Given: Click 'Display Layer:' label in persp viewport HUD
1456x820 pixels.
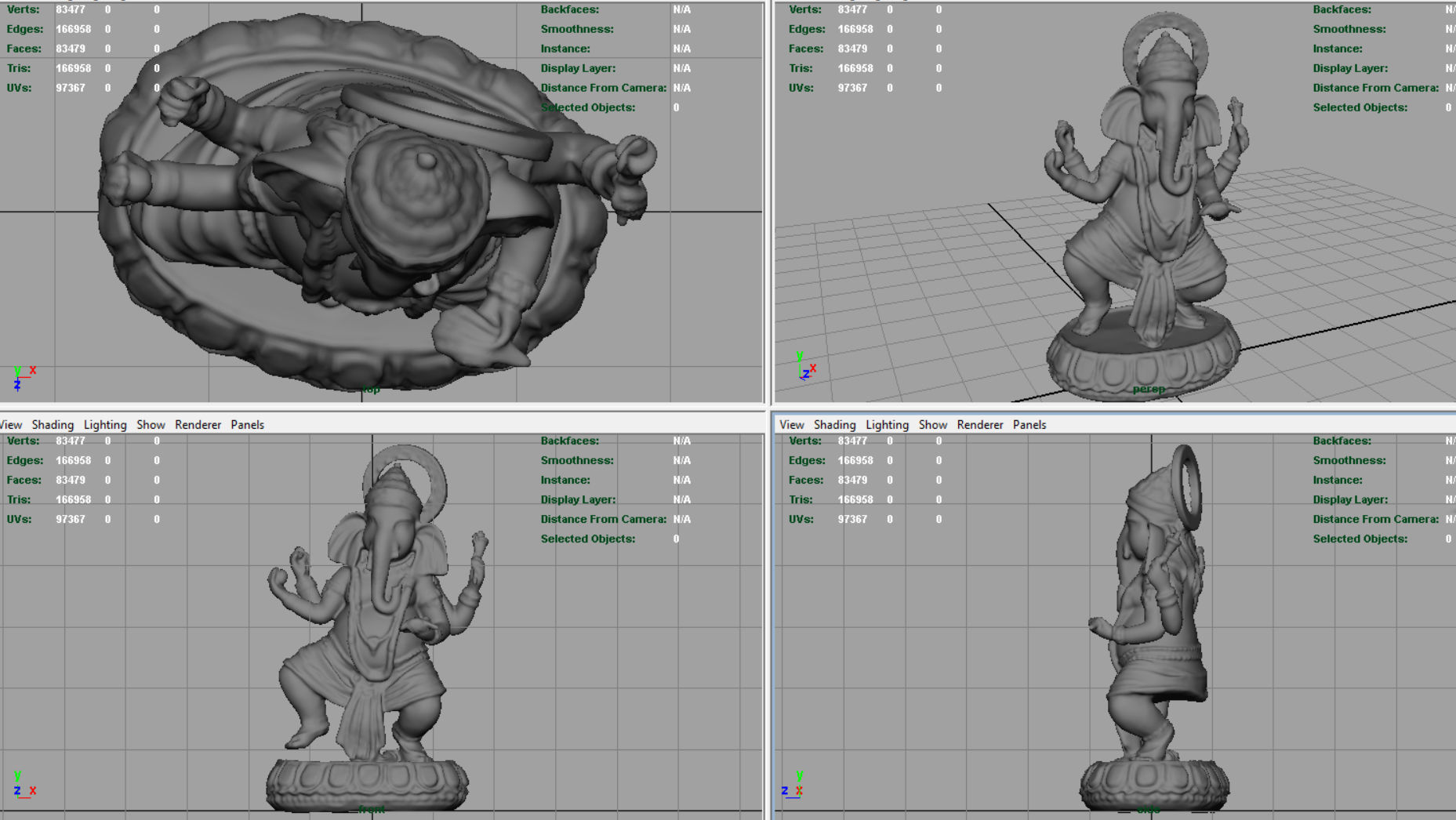Looking at the screenshot, I should click(1350, 68).
